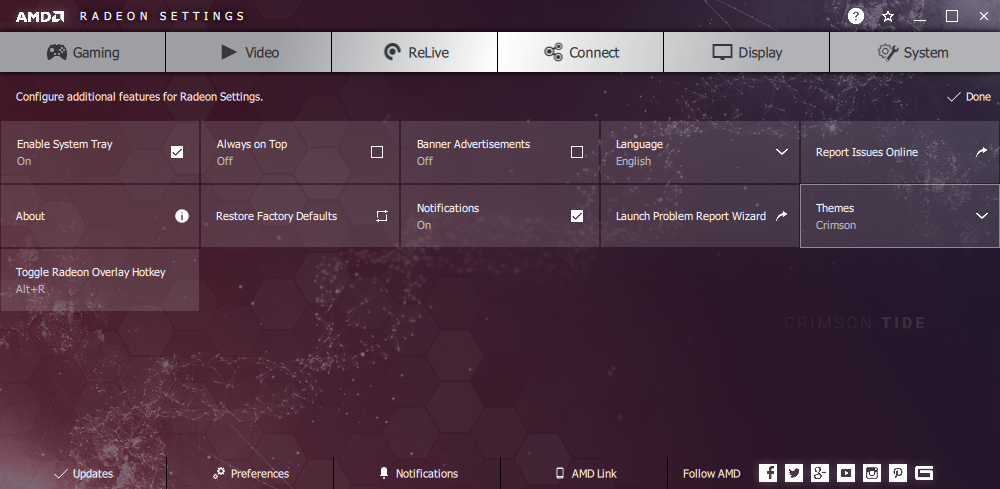Switch to the Video tab
The width and height of the screenshot is (1000, 489).
(x=249, y=52)
